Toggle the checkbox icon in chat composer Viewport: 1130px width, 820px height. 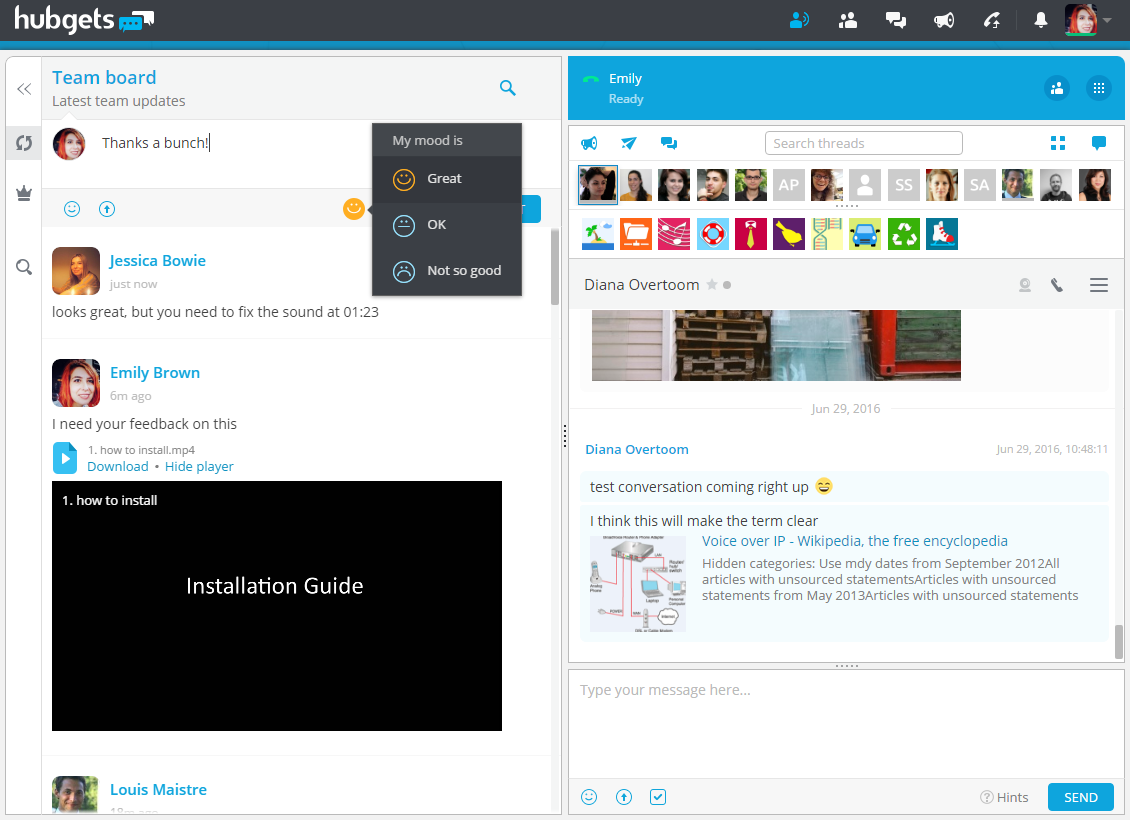pos(657,797)
